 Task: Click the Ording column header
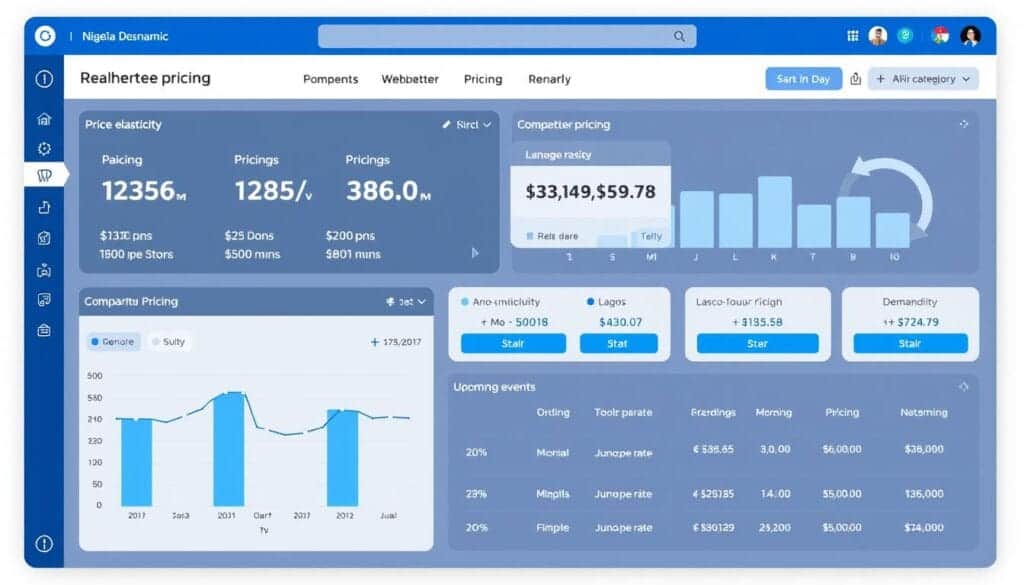(x=553, y=412)
